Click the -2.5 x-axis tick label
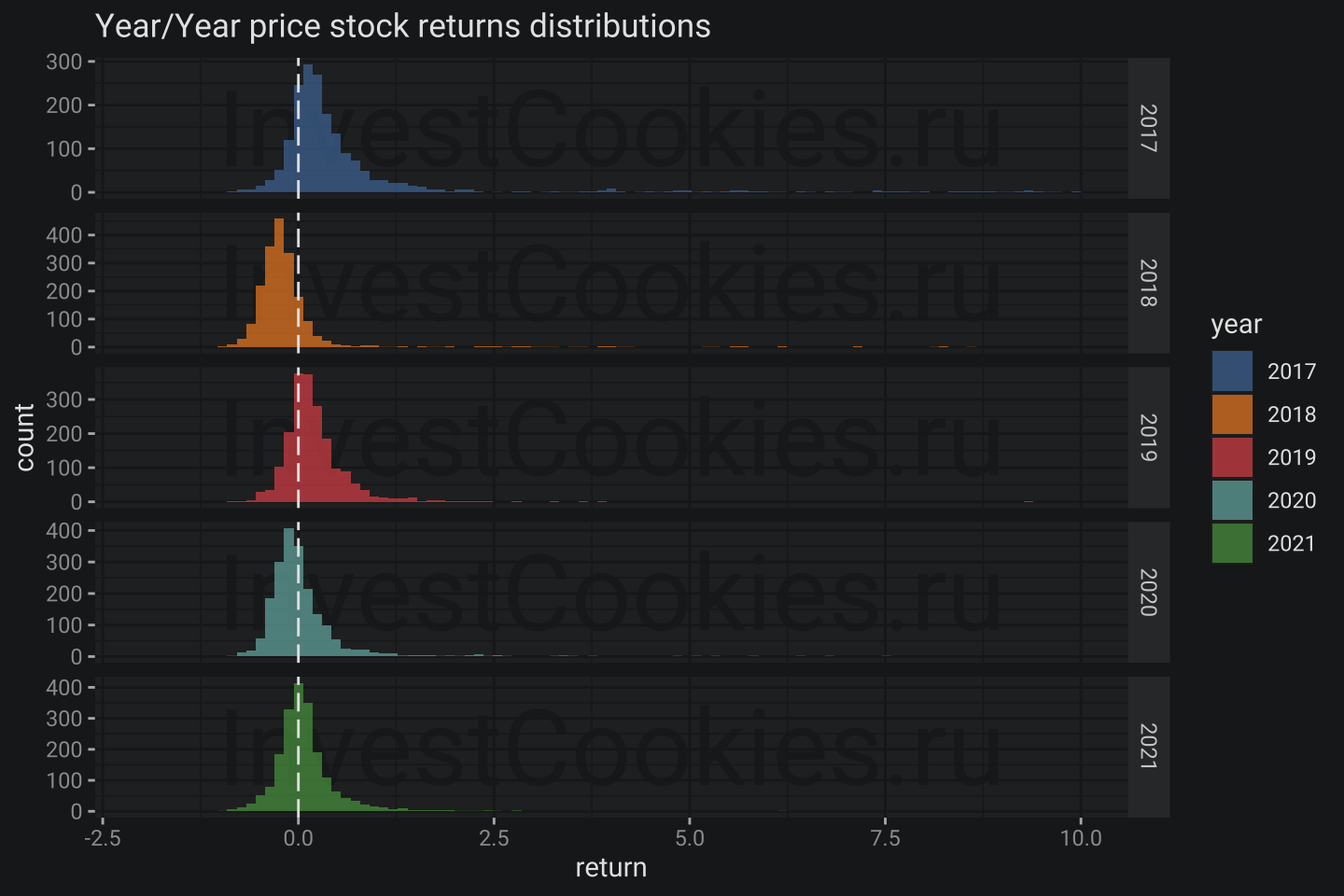 102,838
